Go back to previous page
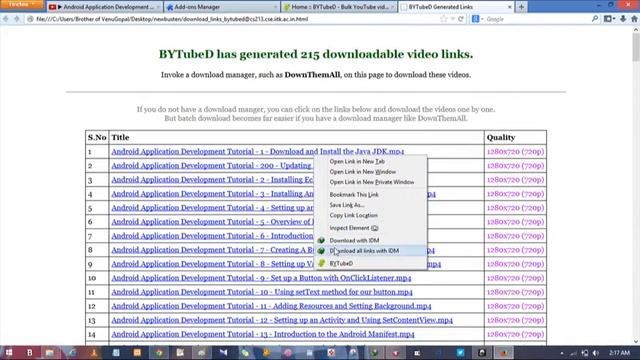The image size is (640, 360). [6, 19]
